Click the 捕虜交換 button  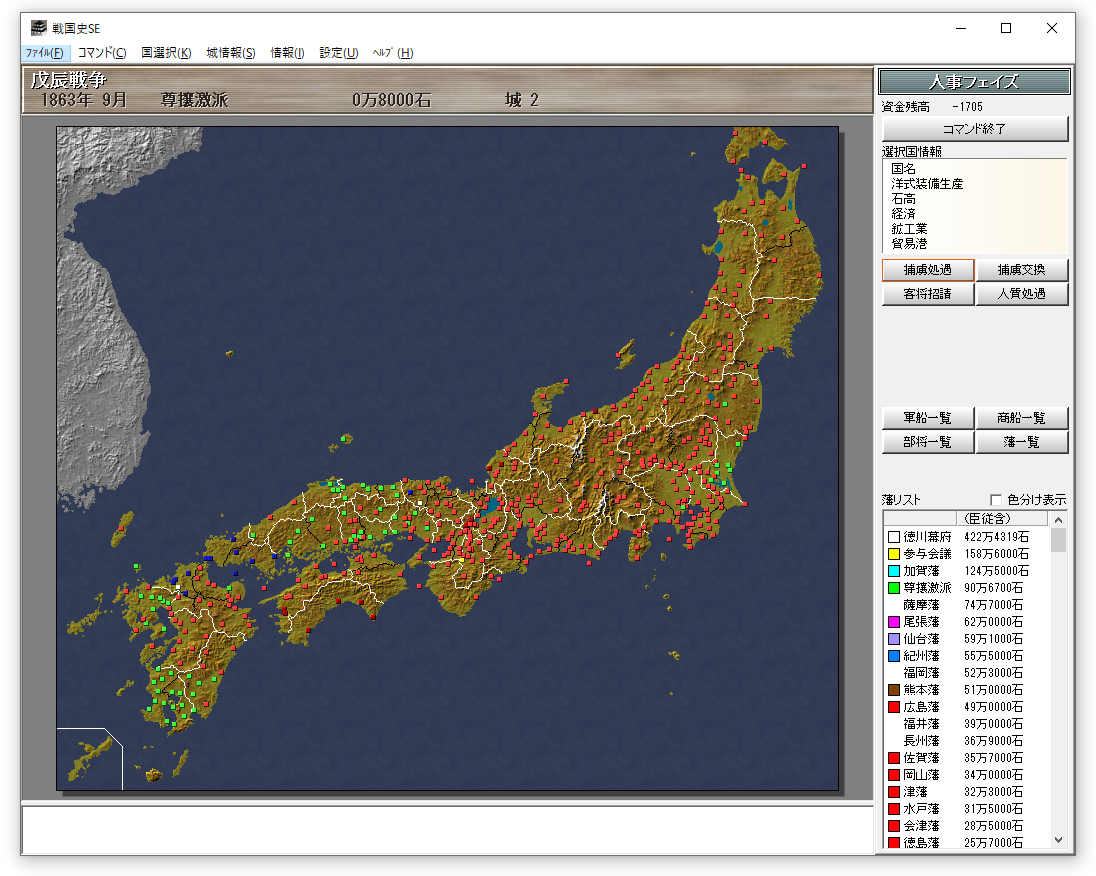(x=1021, y=270)
